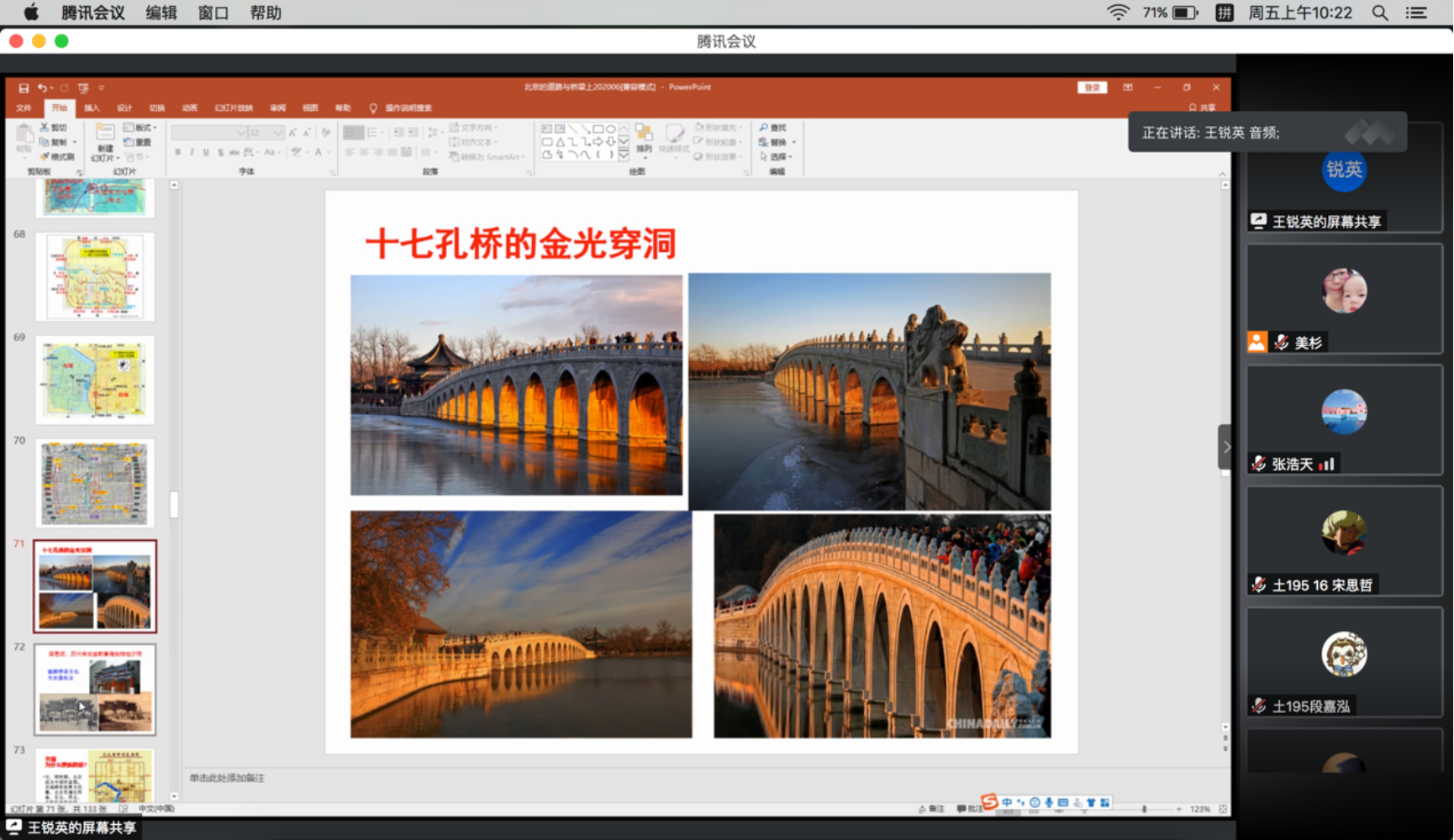Click the Sogou input method S icon
1454x840 pixels.
(989, 802)
